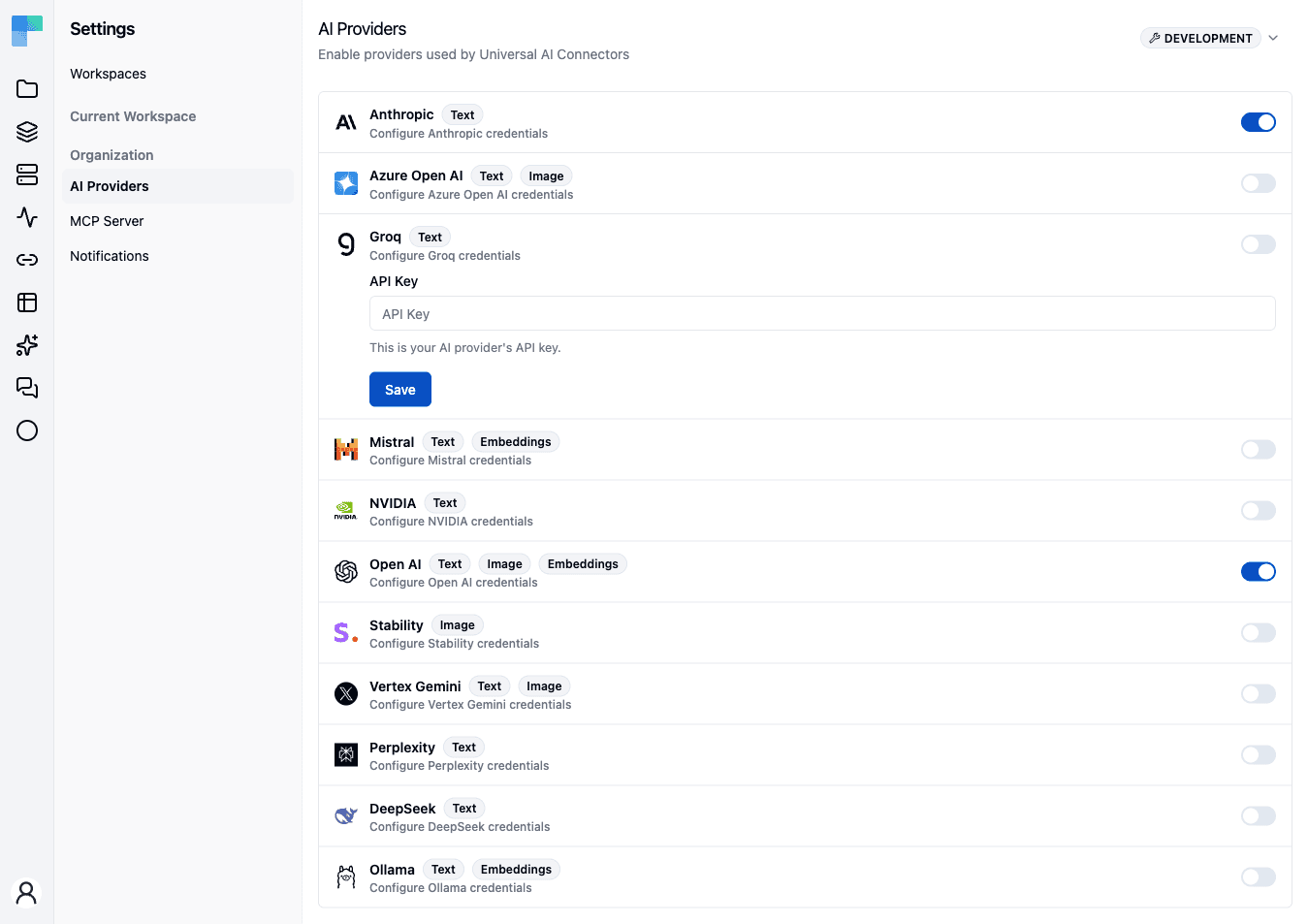
Task: Enable the Vertex Gemini toggle
Action: [1259, 693]
